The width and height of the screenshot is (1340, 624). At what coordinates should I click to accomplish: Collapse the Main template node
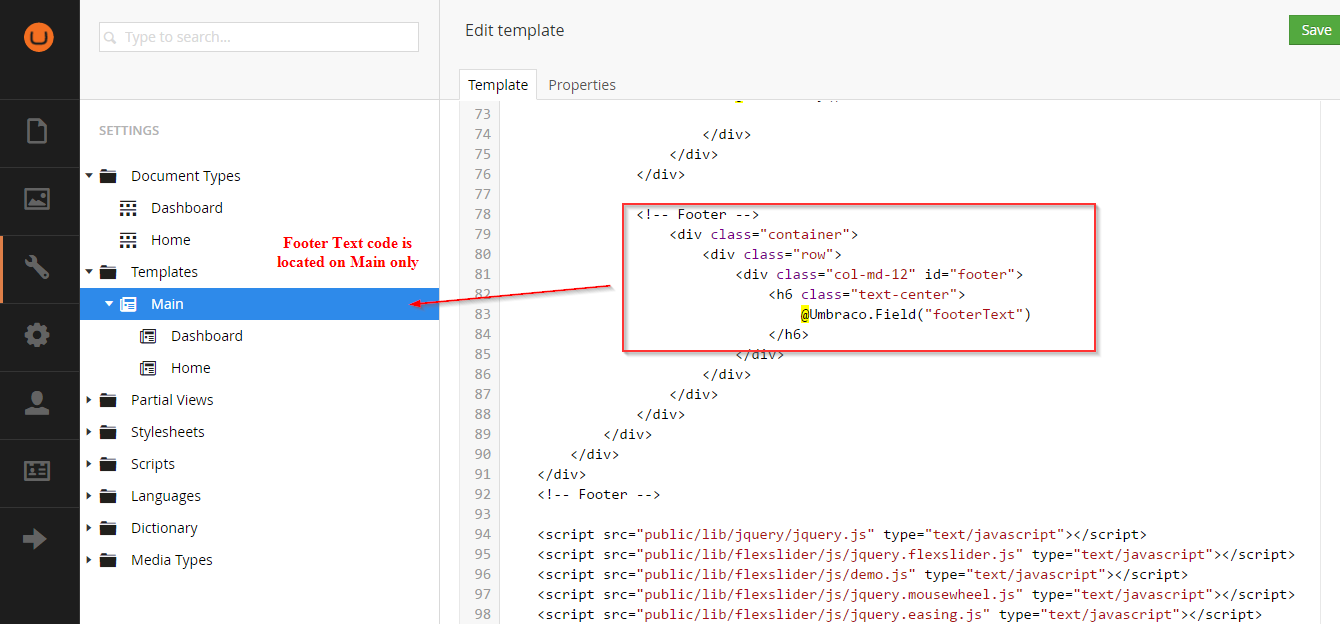tap(109, 304)
